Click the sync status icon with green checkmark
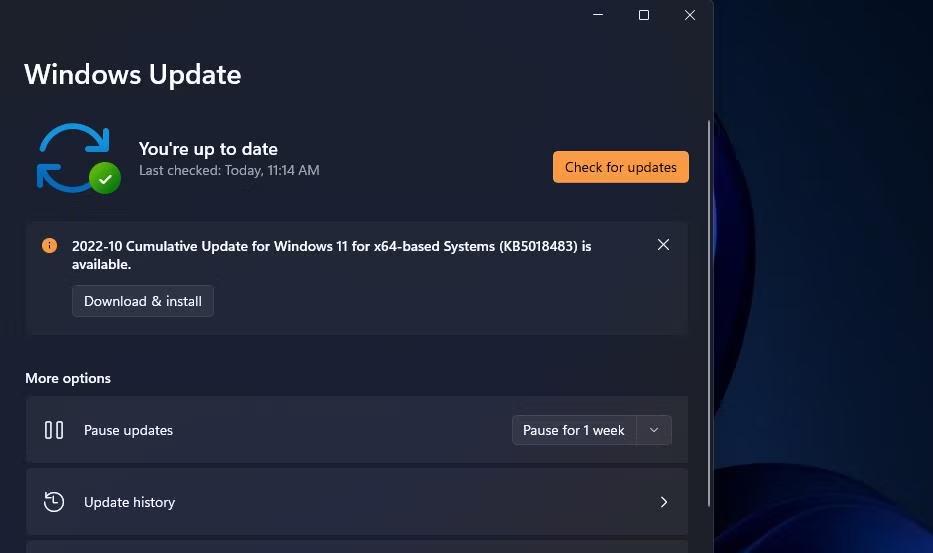 pos(78,159)
